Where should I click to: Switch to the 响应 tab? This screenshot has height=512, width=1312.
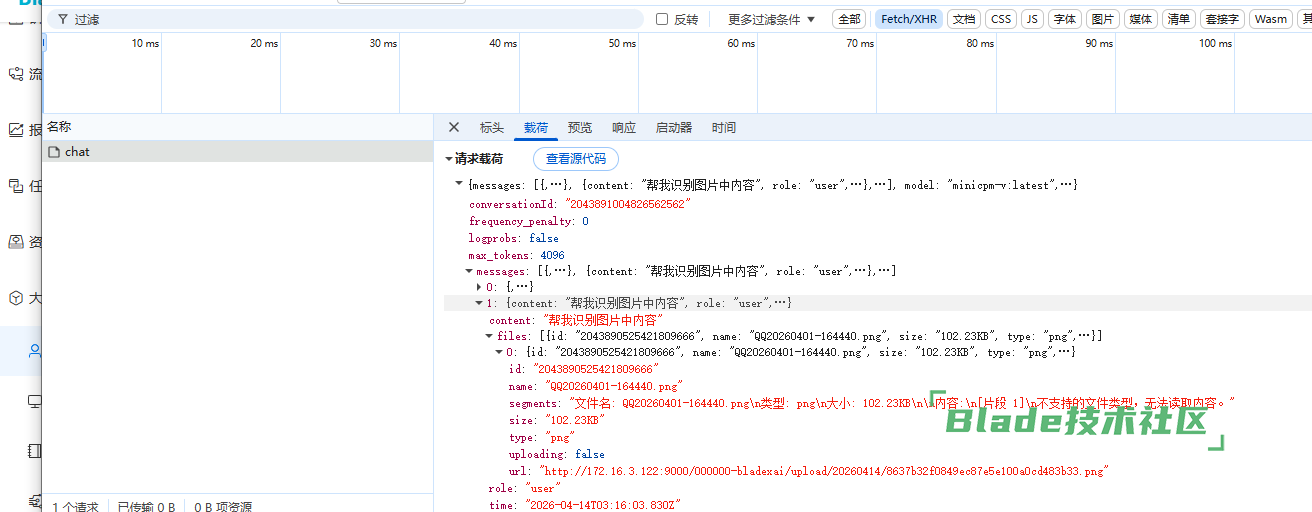624,128
